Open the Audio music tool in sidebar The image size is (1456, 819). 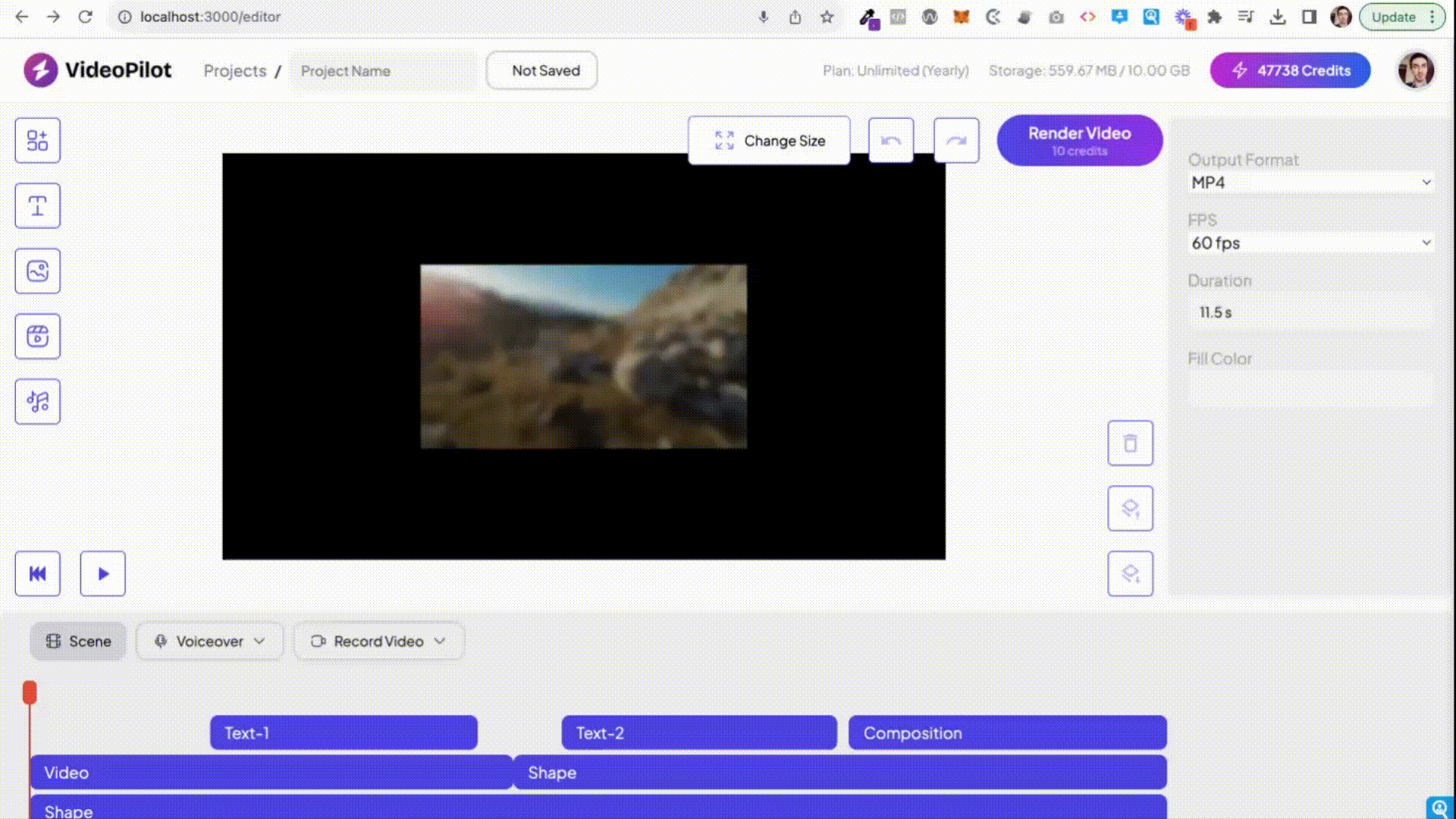[37, 401]
